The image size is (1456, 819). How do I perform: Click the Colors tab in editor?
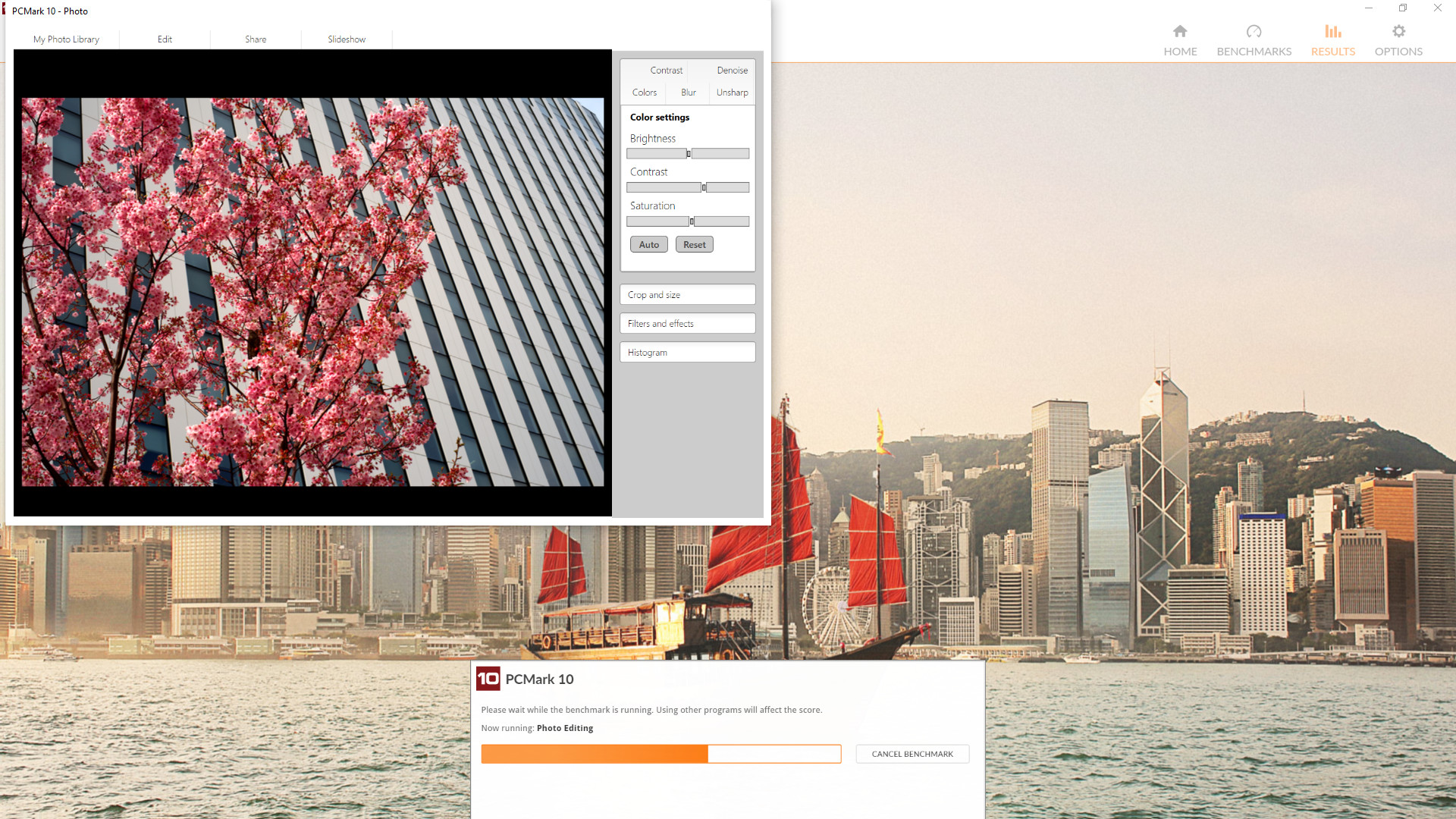pyautogui.click(x=643, y=92)
